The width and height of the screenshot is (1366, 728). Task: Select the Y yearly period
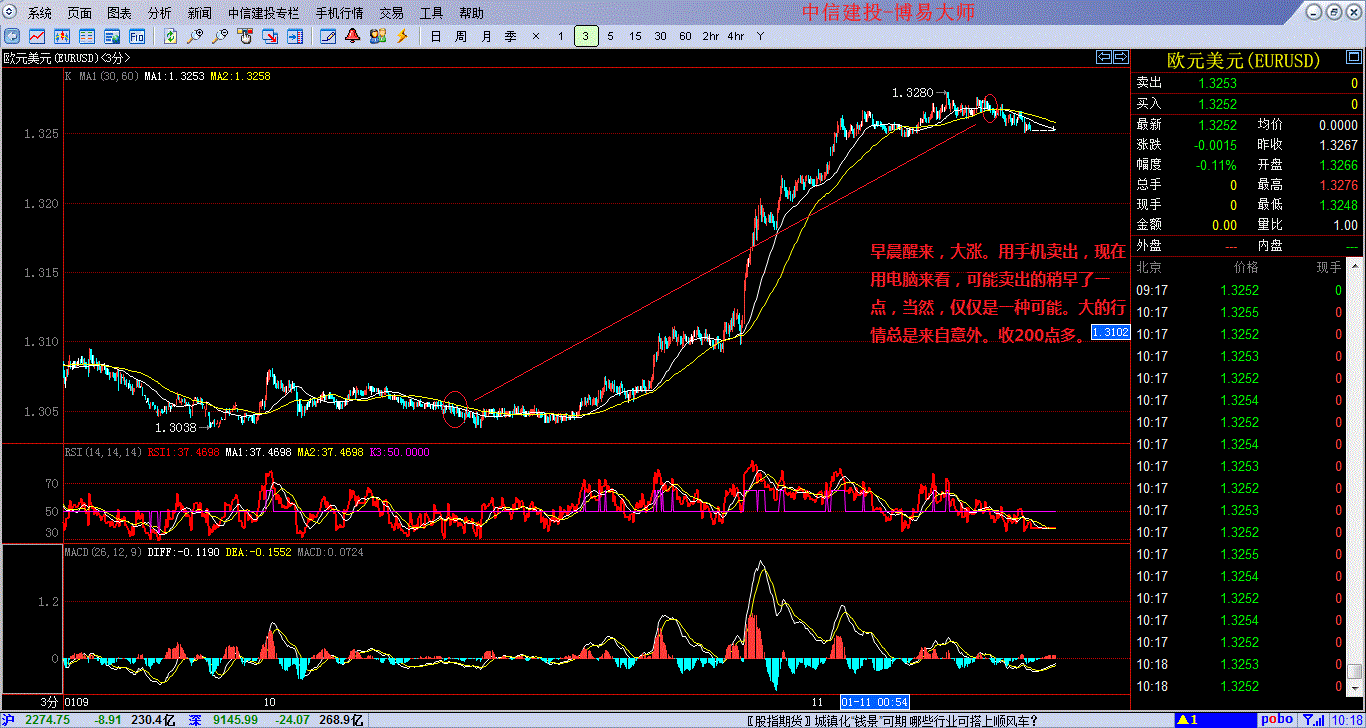[x=760, y=36]
